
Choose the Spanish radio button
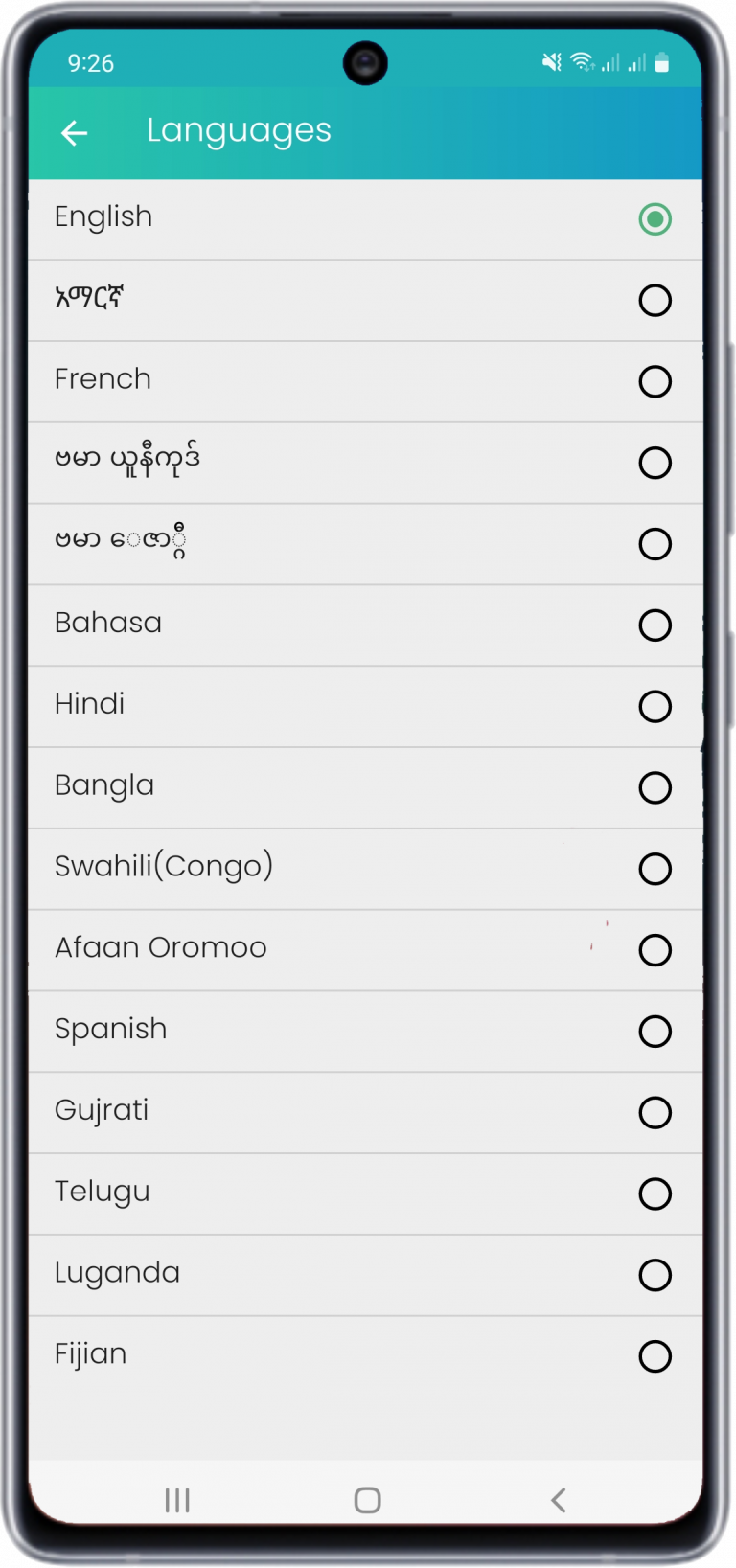(655, 1032)
